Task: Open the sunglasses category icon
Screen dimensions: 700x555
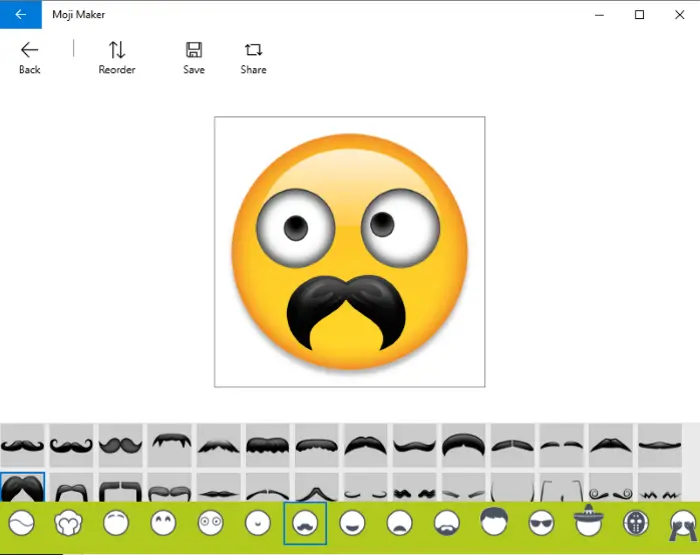Action: coord(542,523)
